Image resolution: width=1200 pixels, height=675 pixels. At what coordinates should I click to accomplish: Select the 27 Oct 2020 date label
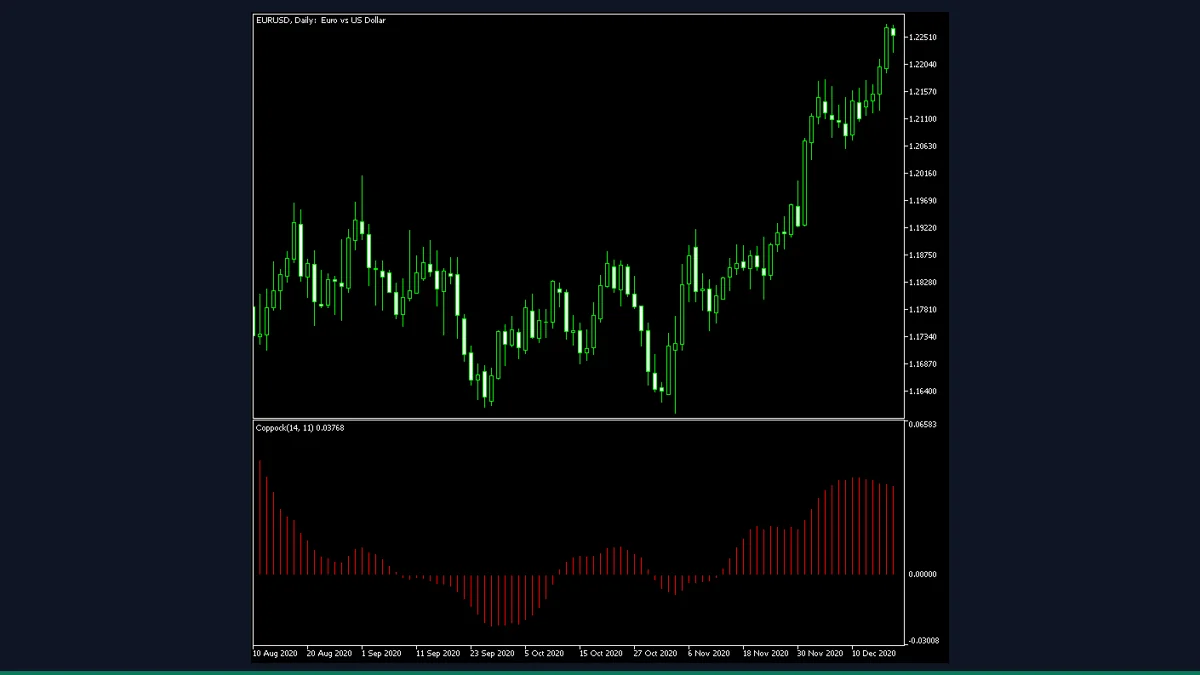tap(655, 653)
